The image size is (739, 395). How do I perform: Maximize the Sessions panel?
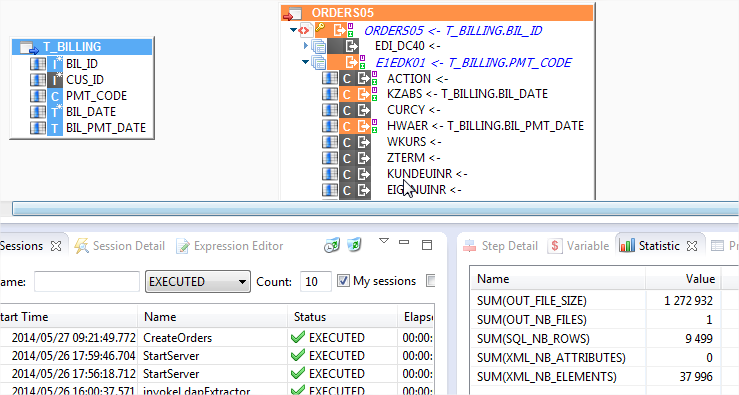[427, 245]
